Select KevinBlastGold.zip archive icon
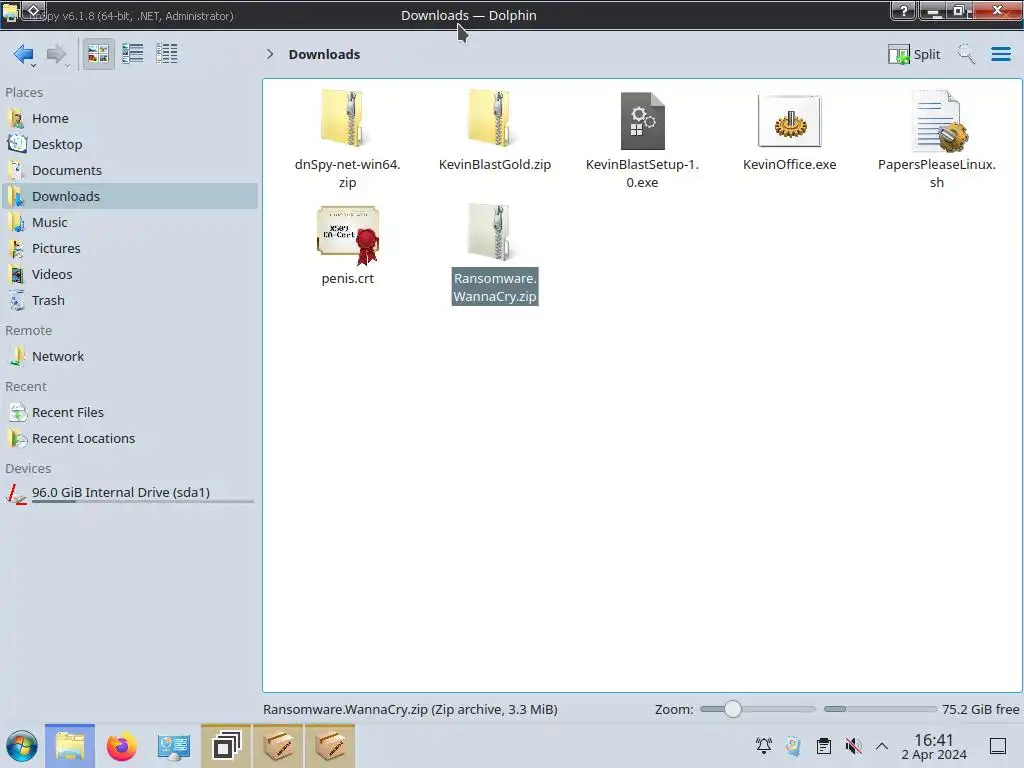This screenshot has height=768, width=1024. (x=494, y=118)
